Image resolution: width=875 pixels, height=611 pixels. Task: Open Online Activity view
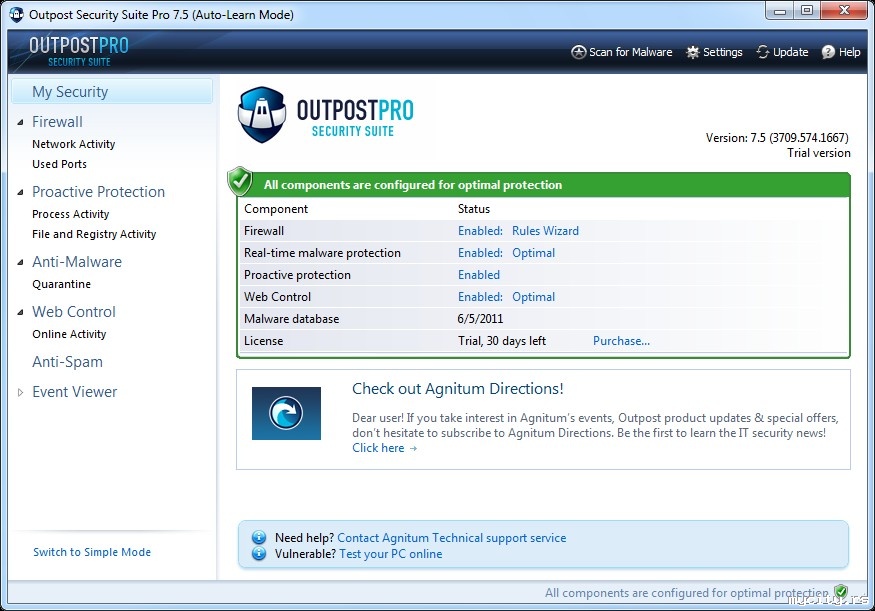coord(69,334)
